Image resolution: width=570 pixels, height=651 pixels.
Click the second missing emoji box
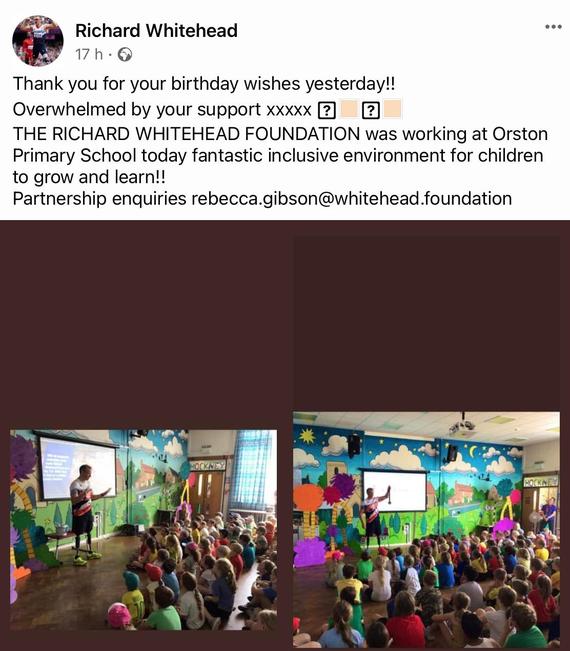[x=371, y=110]
